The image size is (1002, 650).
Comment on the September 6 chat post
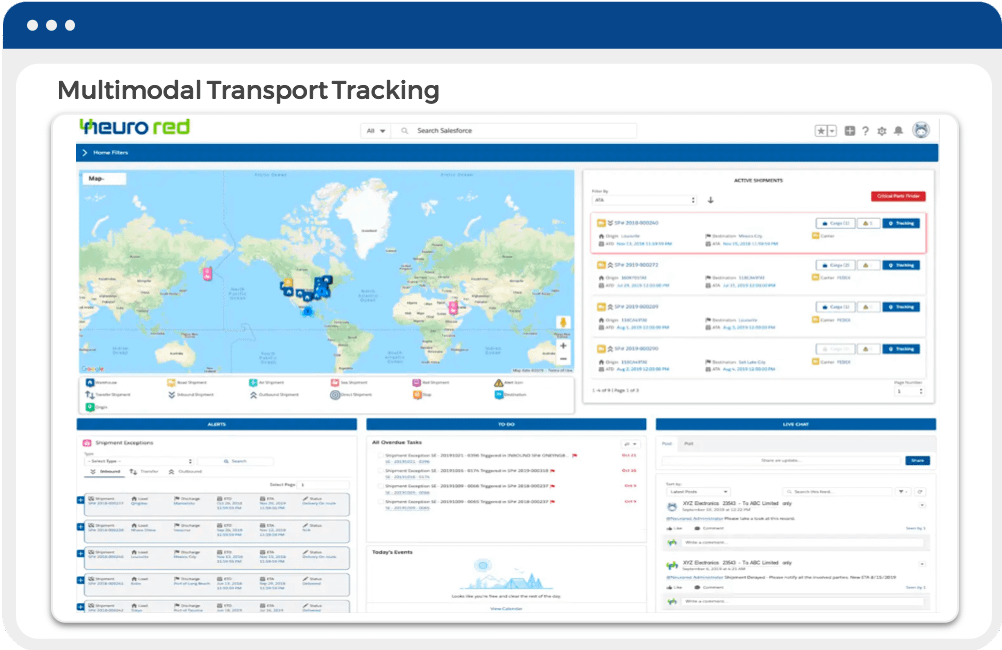tap(709, 587)
